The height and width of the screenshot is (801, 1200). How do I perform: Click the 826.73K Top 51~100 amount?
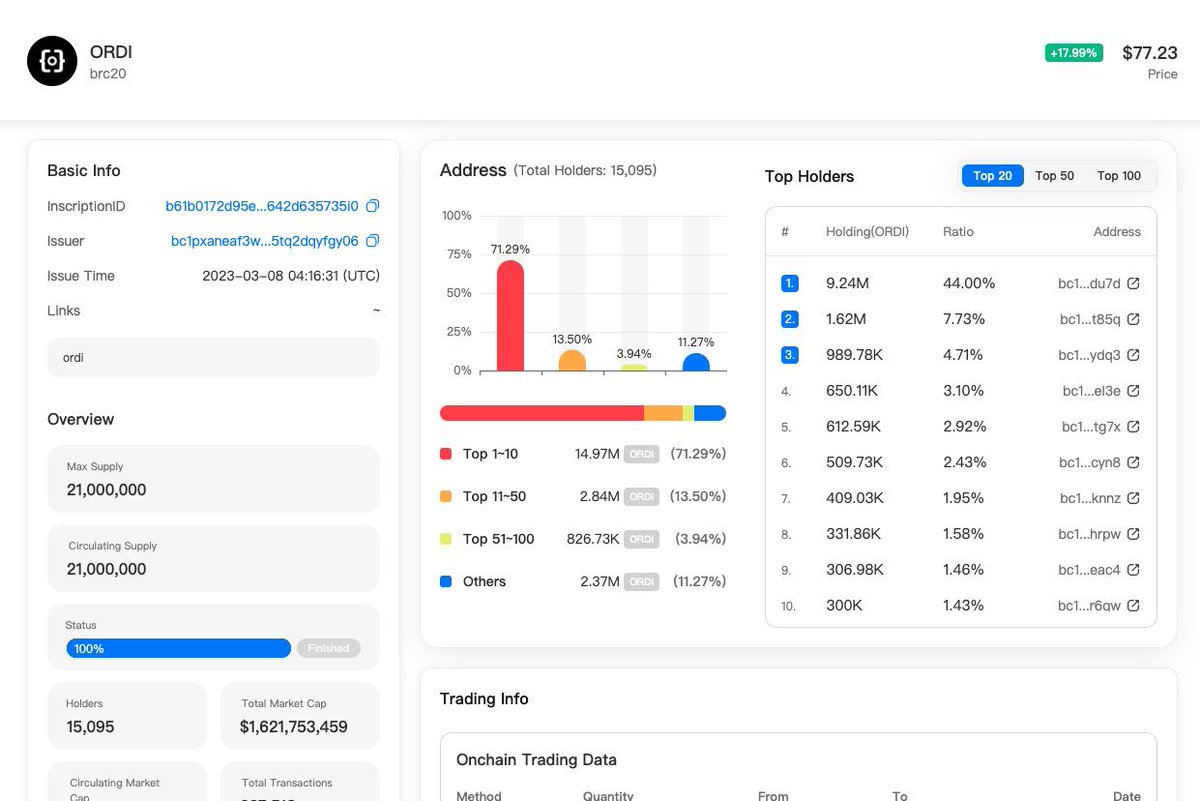tap(593, 539)
